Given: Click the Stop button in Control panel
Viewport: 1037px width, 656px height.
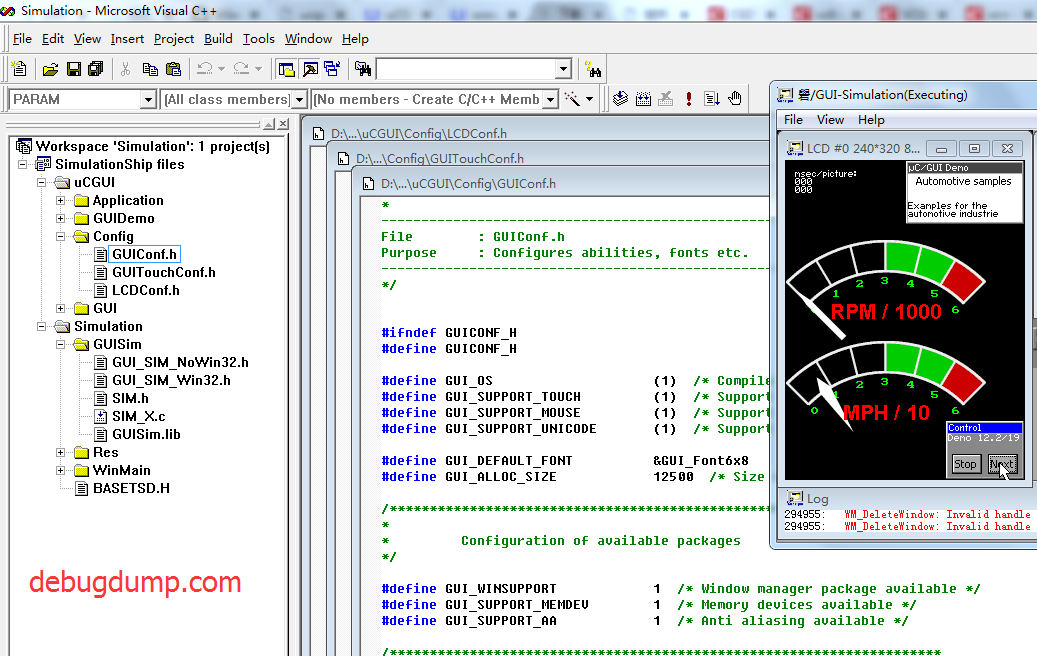Looking at the screenshot, I should 965,464.
